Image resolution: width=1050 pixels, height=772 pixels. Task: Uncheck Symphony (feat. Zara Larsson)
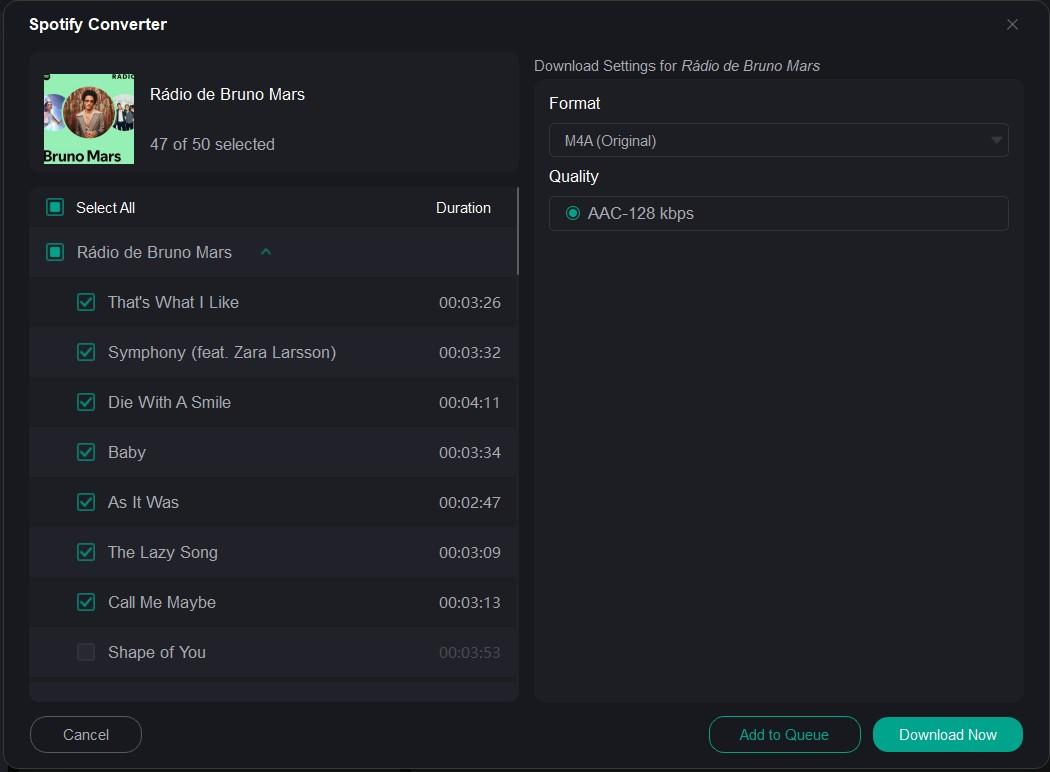pyautogui.click(x=86, y=352)
